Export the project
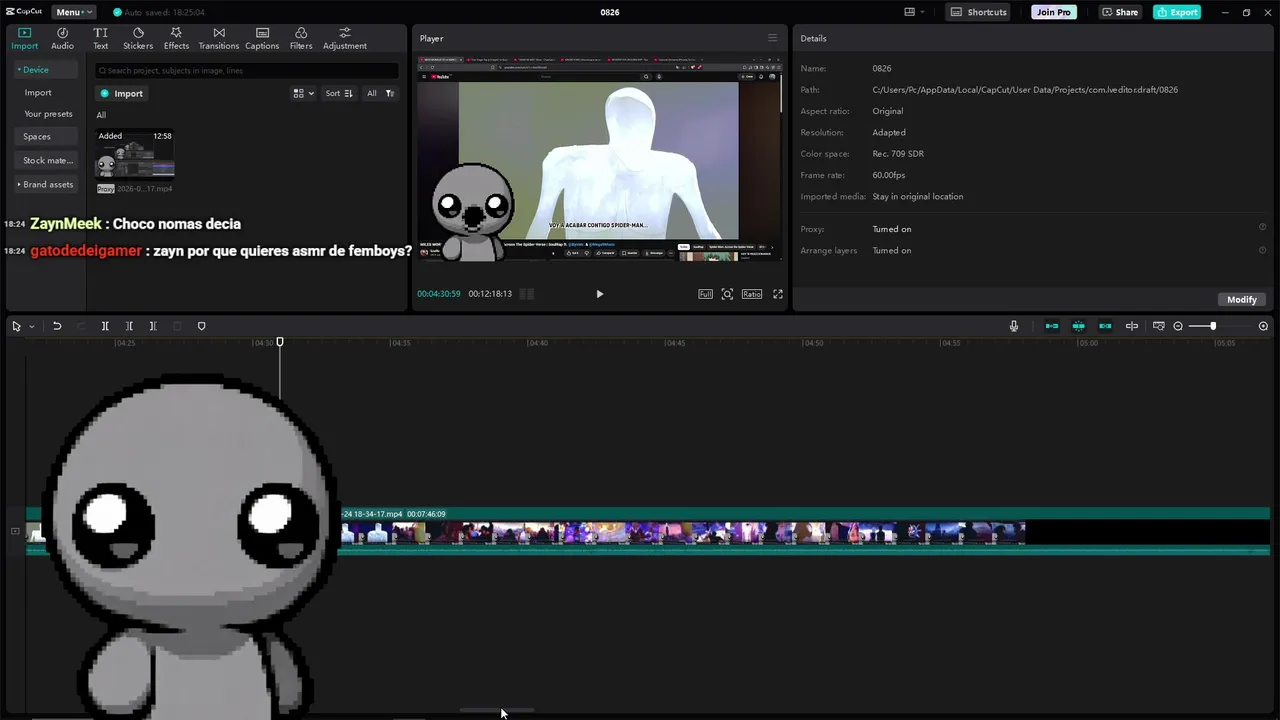 [x=1177, y=12]
